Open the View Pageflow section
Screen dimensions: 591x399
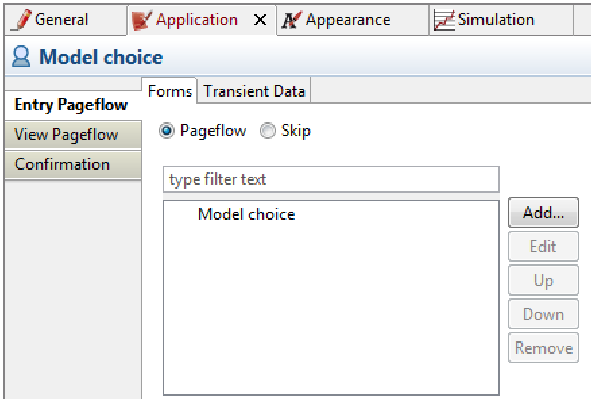(x=73, y=135)
